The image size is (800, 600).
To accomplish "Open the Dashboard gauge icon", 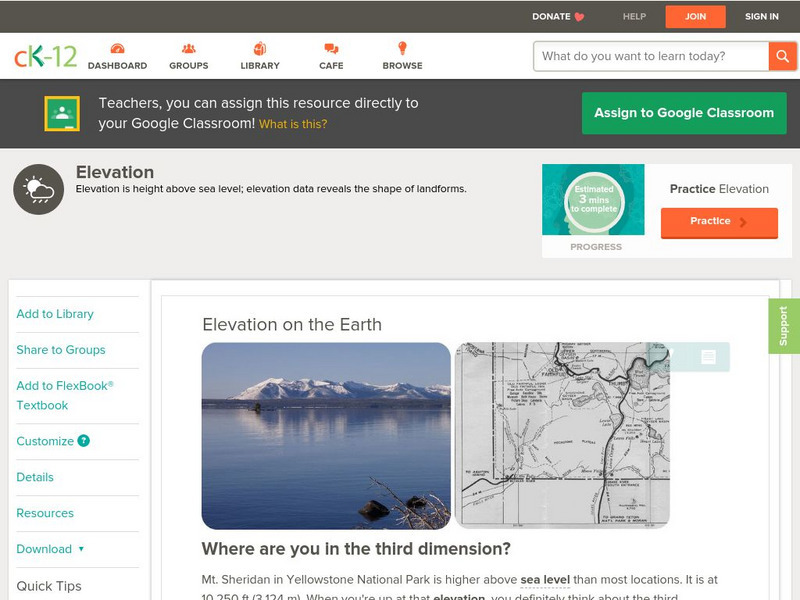I will point(117,48).
